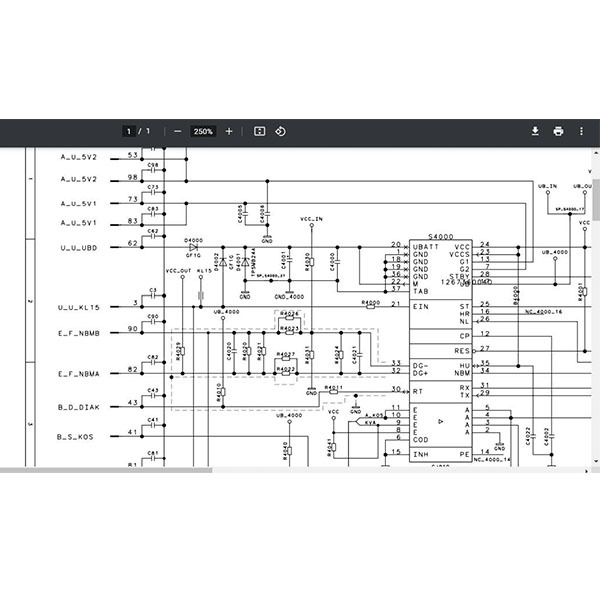Click the RT pin label
Screen dimensions: 600x600
pos(417,391)
